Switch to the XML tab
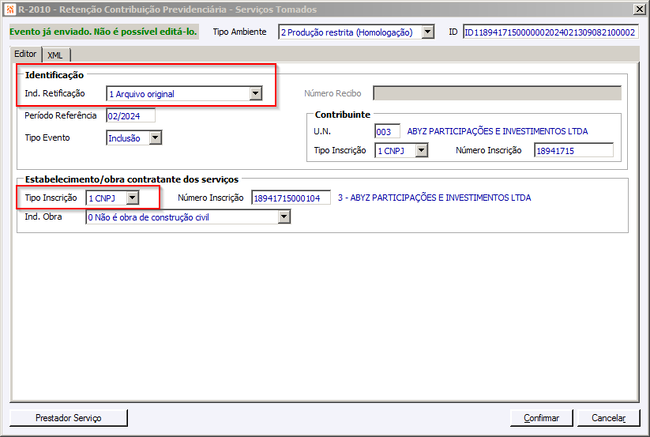This screenshot has width=650, height=437. pyautogui.click(x=55, y=55)
